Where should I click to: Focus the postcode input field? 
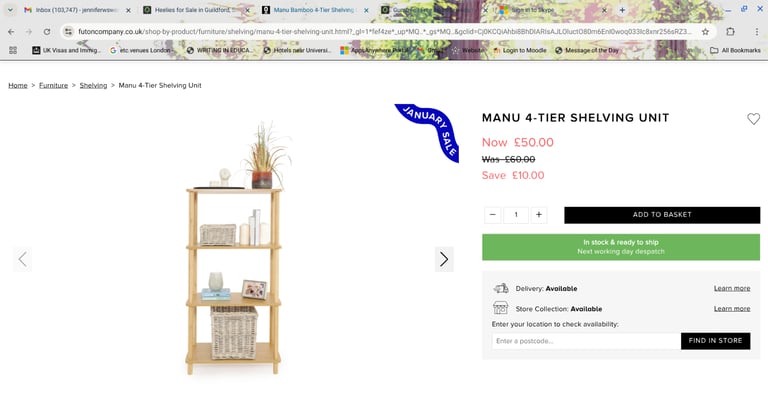[586, 341]
